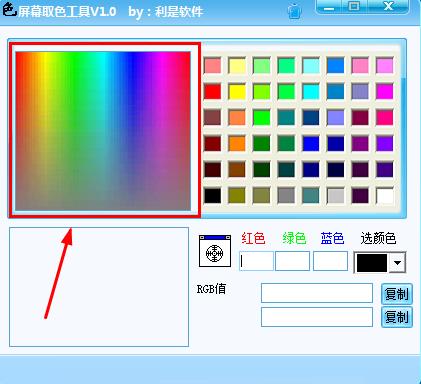
Task: Click the first RGB值 text box
Action: point(317,293)
